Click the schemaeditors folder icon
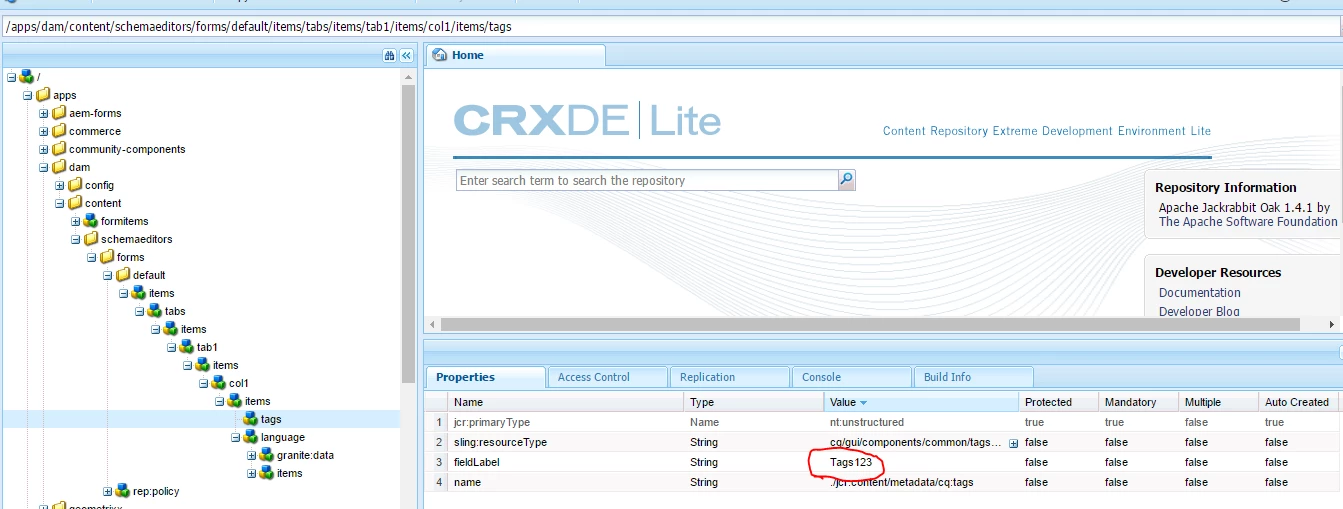Viewport: 1343px width, 509px height. click(x=91, y=239)
